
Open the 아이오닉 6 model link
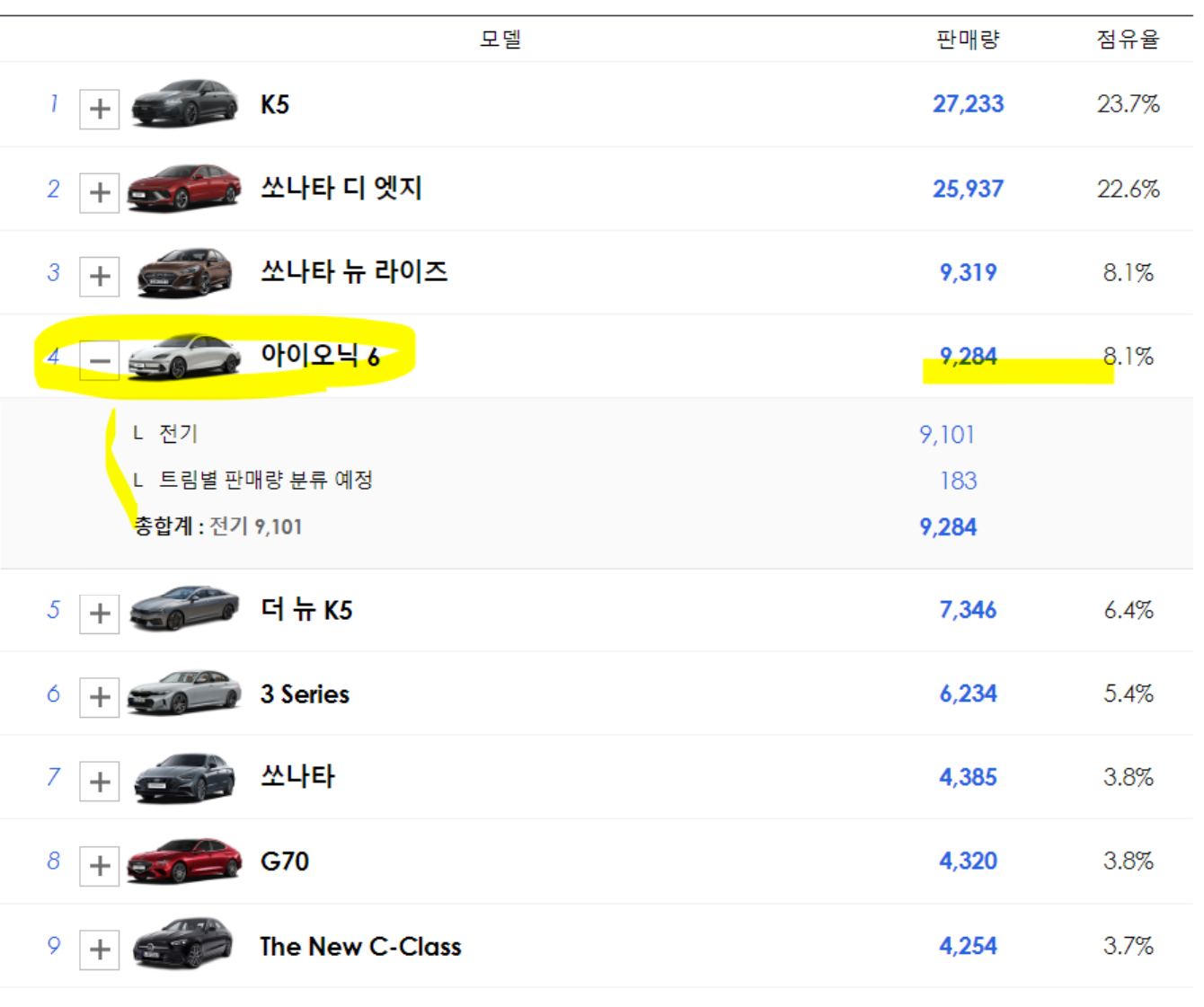(321, 356)
